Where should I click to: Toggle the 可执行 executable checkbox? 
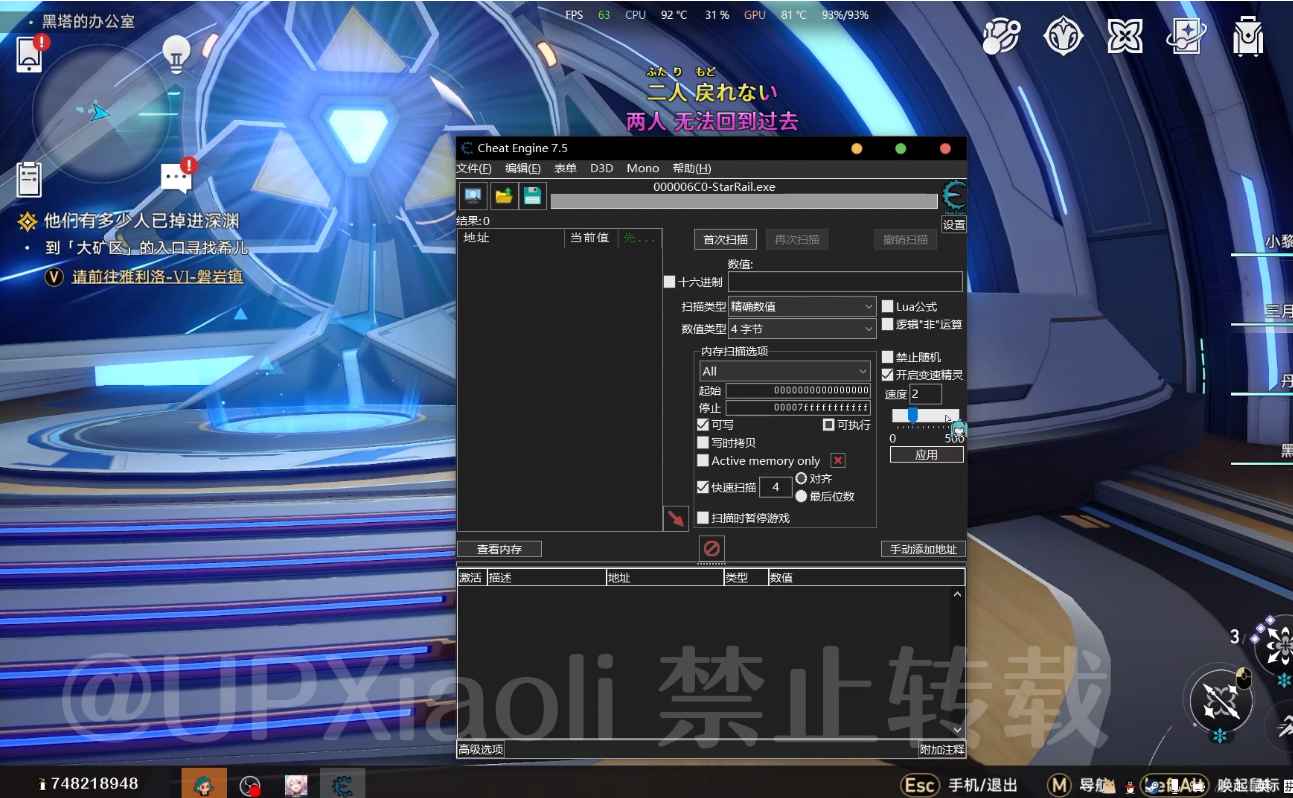point(829,425)
